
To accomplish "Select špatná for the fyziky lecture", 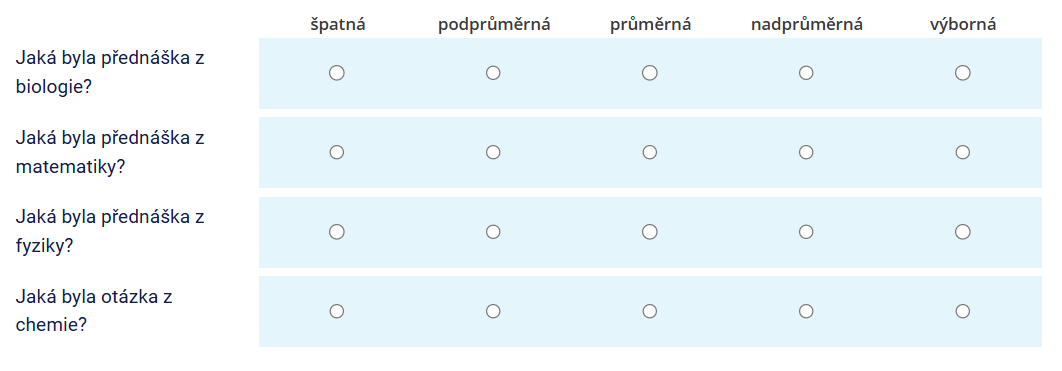I will (337, 232).
